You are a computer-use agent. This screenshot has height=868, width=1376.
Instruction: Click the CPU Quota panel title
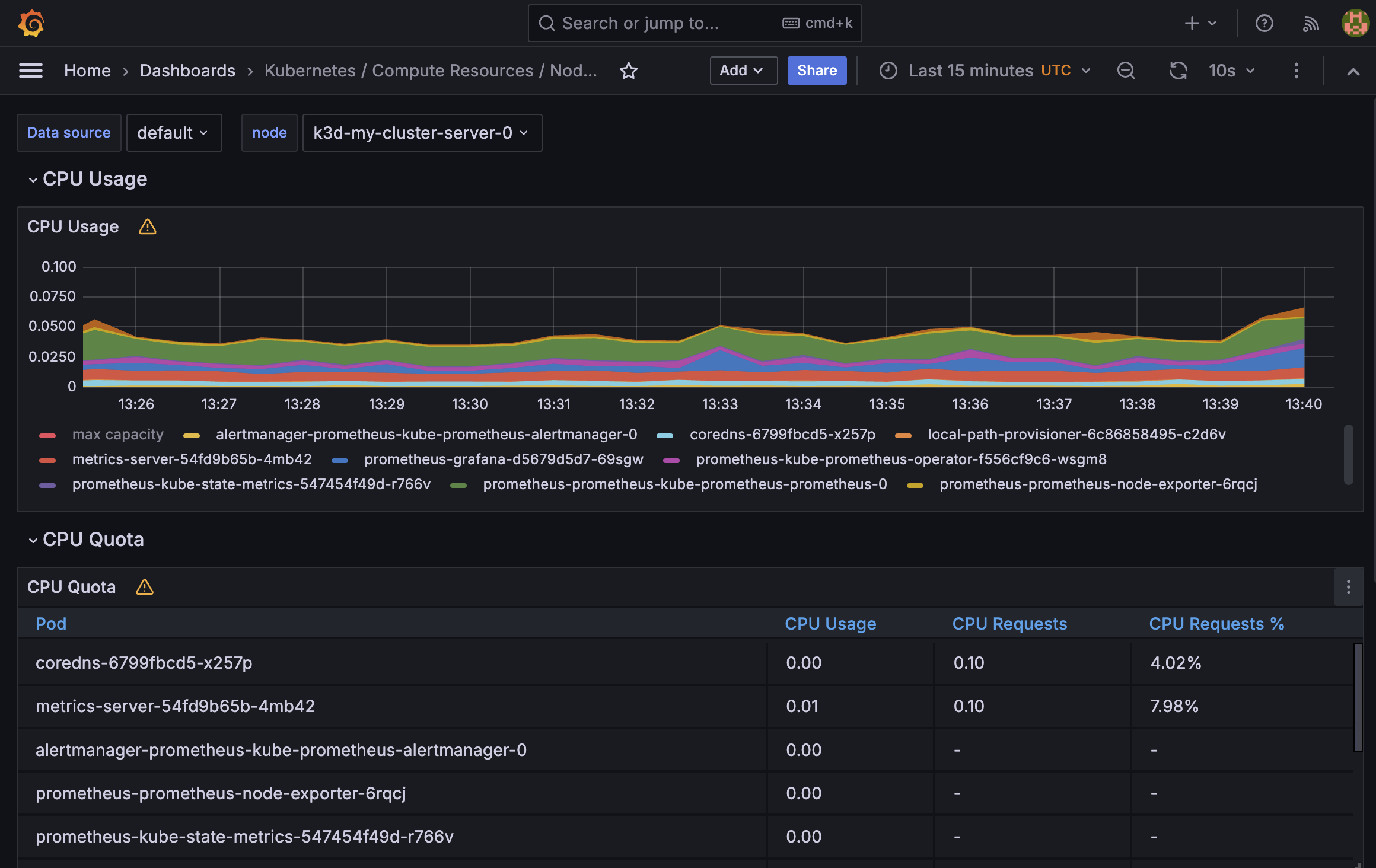pyautogui.click(x=72, y=587)
